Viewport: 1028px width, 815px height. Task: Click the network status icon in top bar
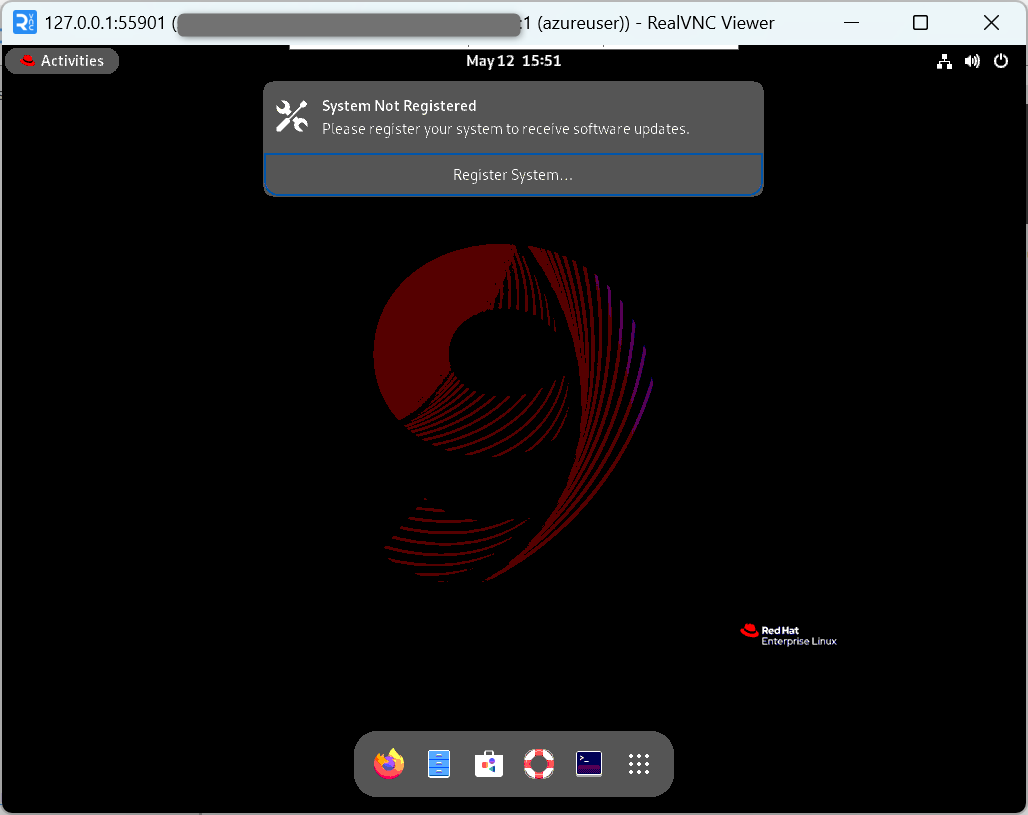tap(944, 62)
